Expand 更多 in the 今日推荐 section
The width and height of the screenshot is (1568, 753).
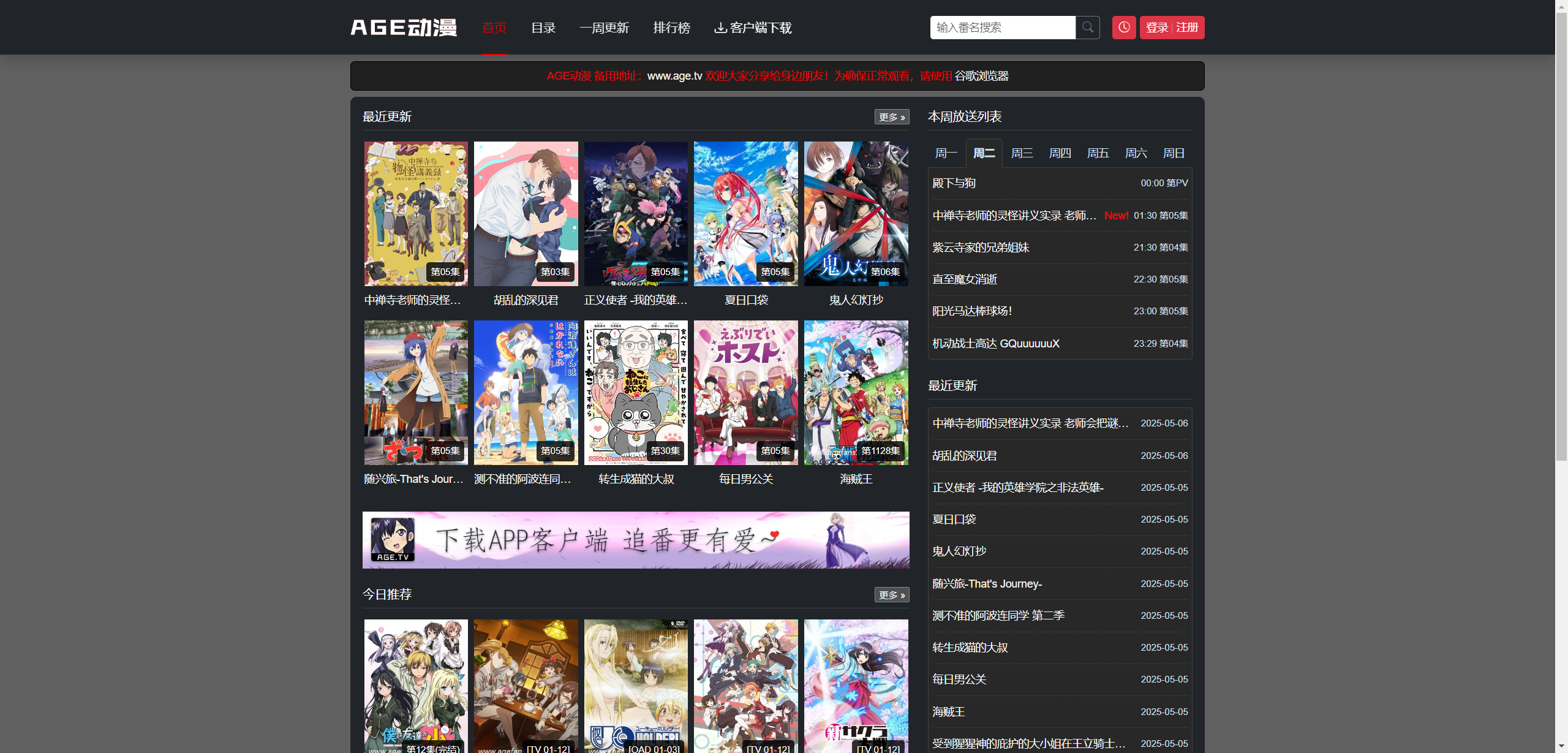click(x=891, y=595)
